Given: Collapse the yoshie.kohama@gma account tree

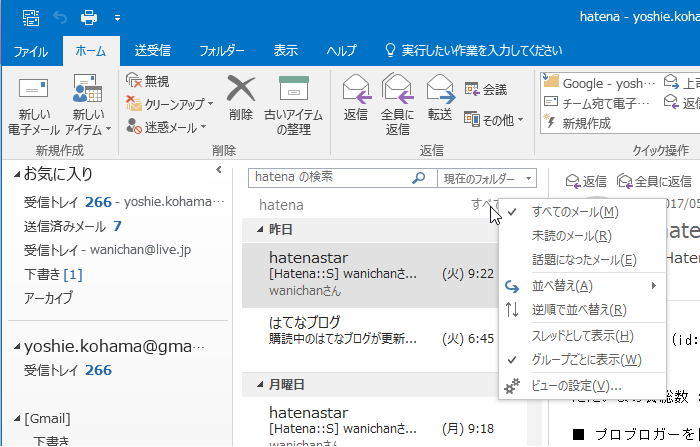Looking at the screenshot, I should pos(17,347).
